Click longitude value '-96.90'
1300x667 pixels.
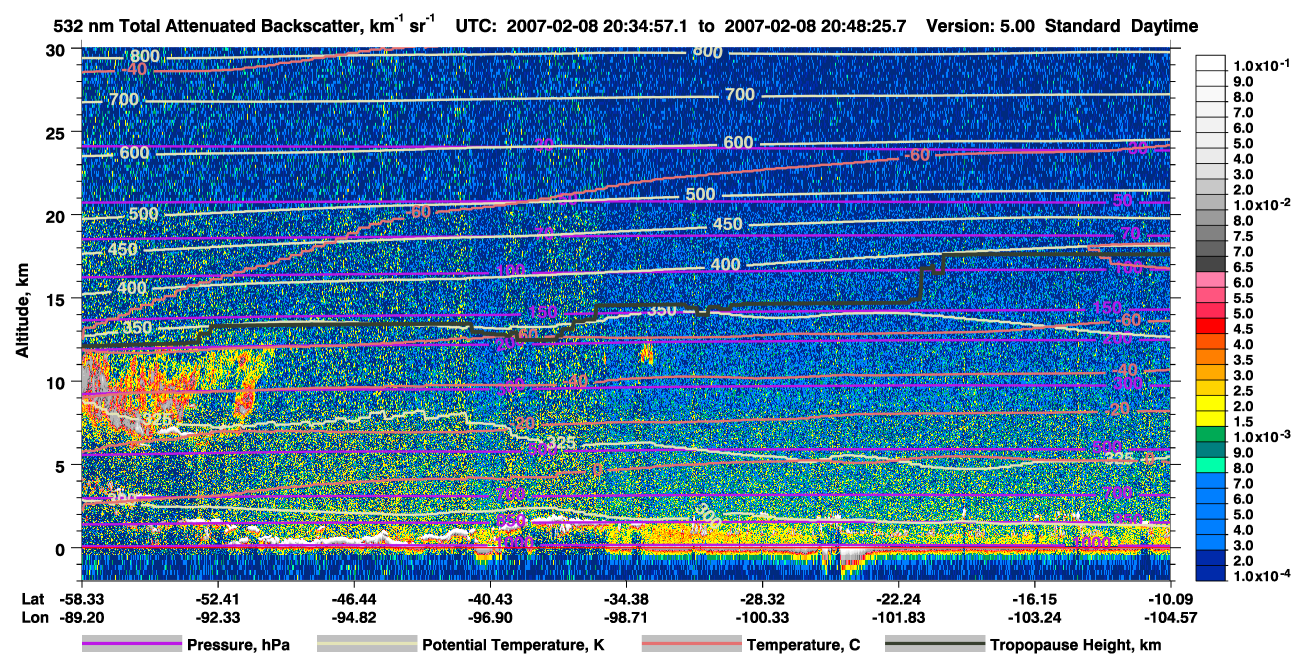click(490, 617)
